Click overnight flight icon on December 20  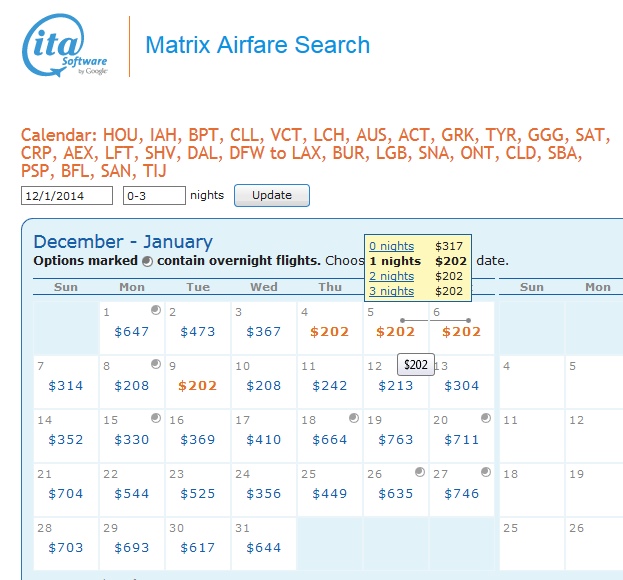[x=485, y=418]
